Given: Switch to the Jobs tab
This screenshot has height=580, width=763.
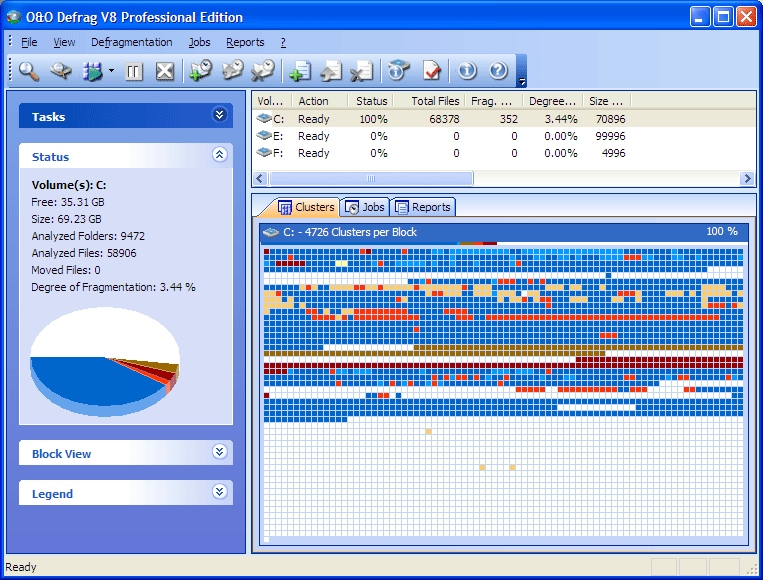Looking at the screenshot, I should tap(365, 207).
